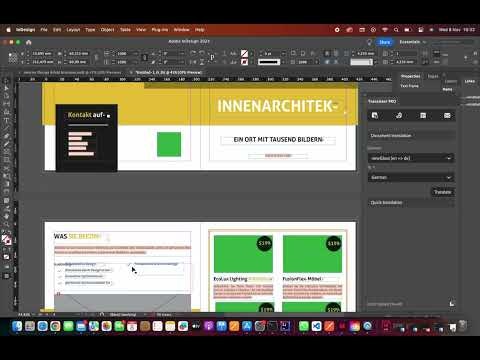Click the 'FusionFlex Möbel' product title
Screen dimensions: 480x360
pos(302,279)
